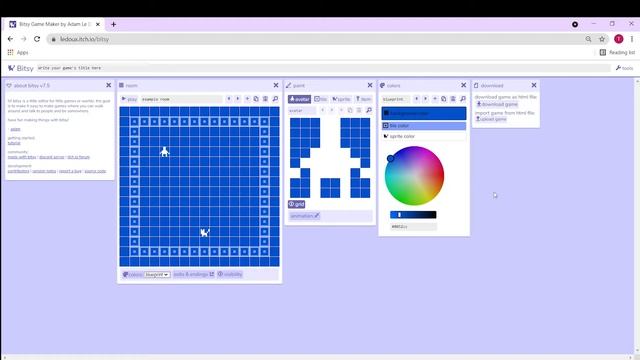640x360 pixels.
Task: Go to next room arrow
Action: tap(238, 99)
